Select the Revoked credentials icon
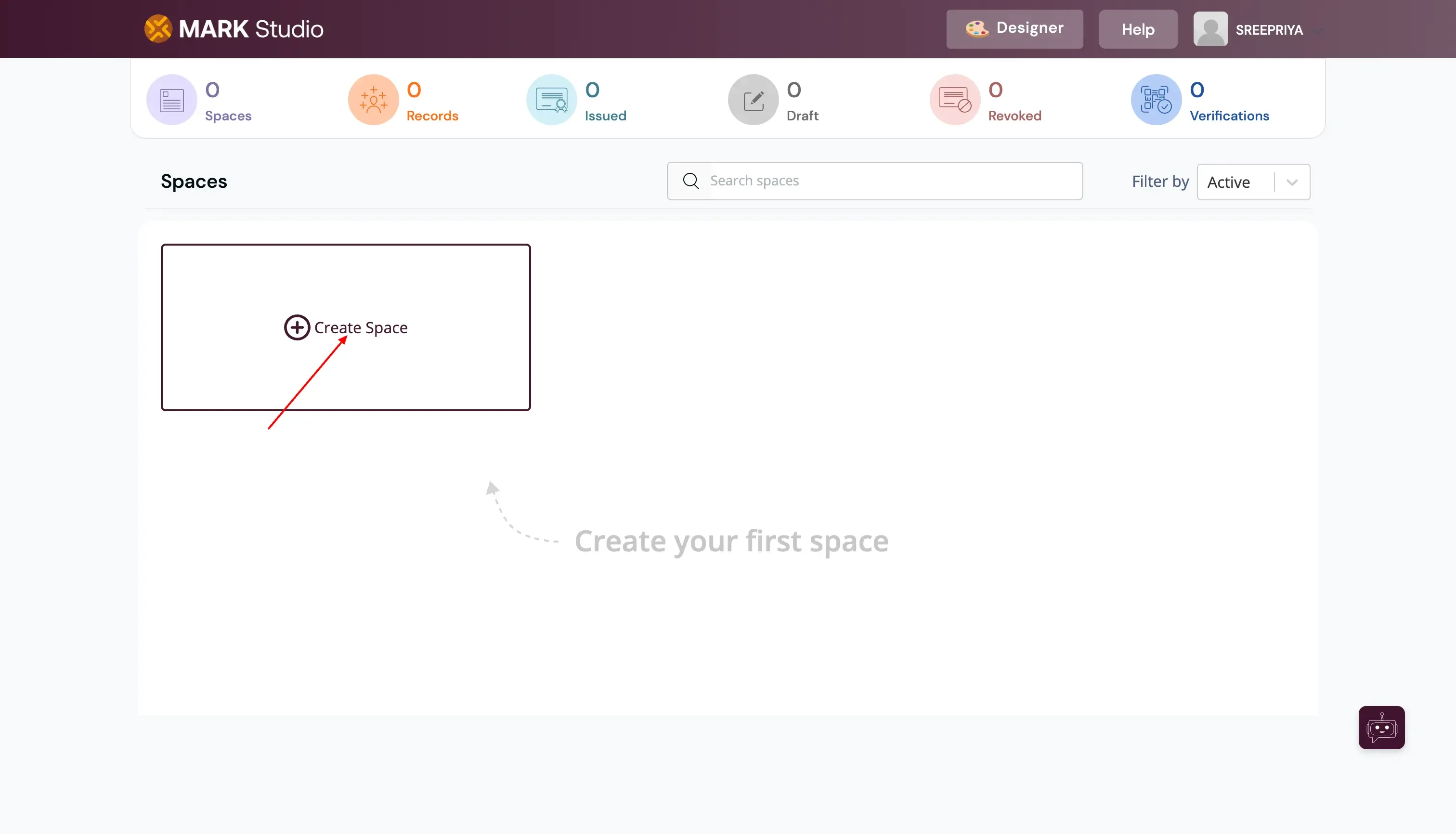Screen dimensions: 1456x834 (x=954, y=99)
